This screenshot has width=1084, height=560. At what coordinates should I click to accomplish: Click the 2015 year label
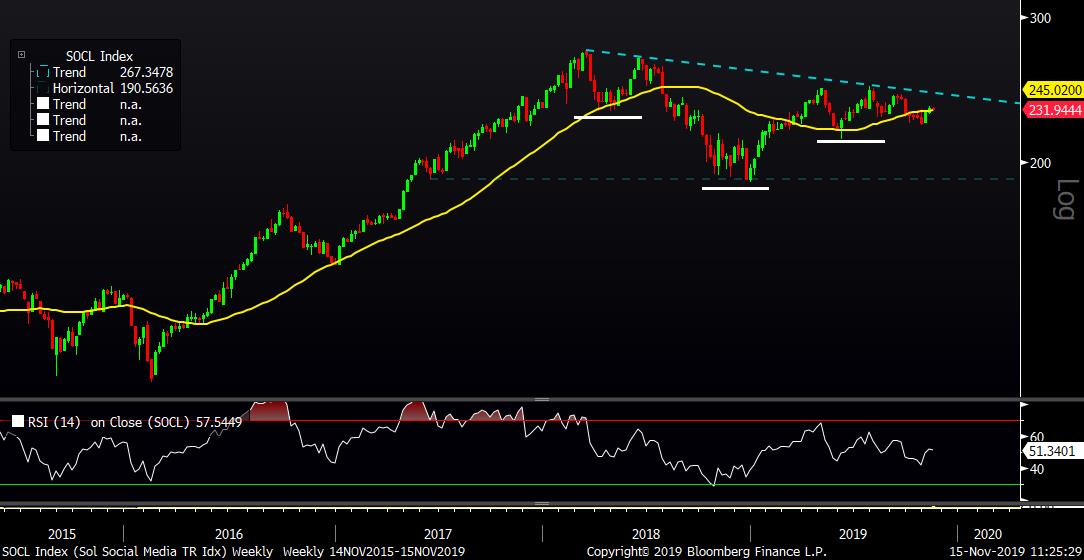click(x=62, y=534)
